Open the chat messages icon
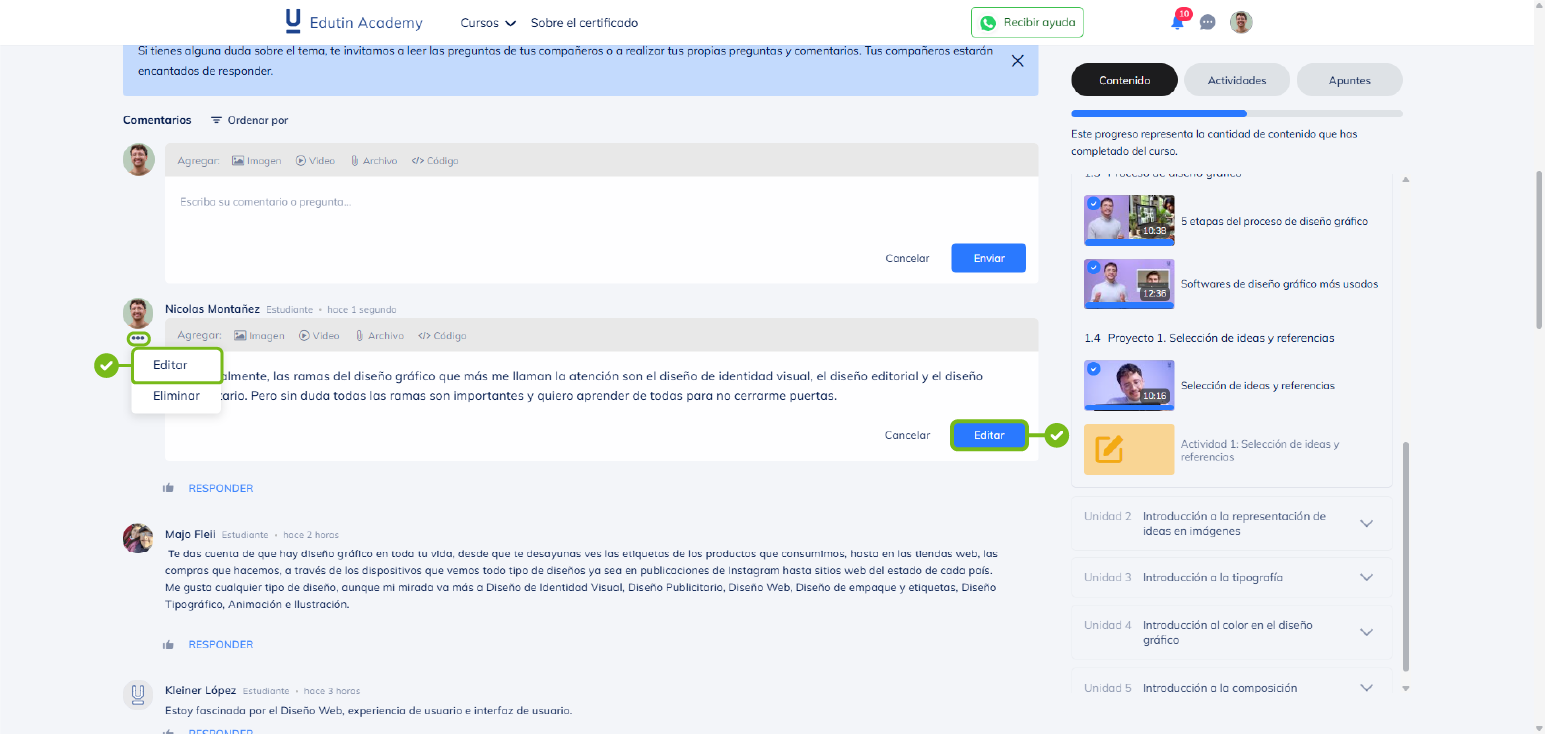The height and width of the screenshot is (735, 1546). 1207,22
